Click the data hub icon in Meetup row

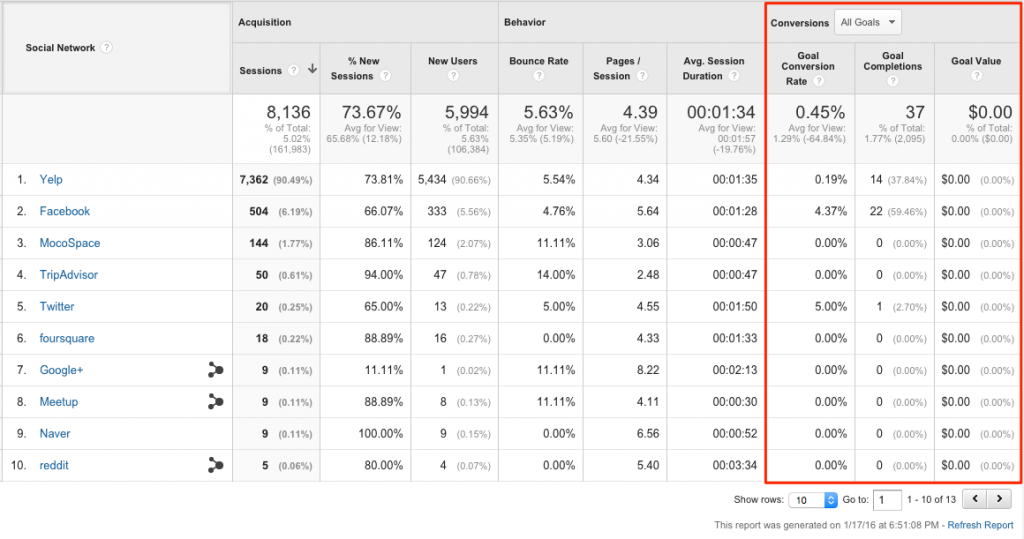(215, 402)
